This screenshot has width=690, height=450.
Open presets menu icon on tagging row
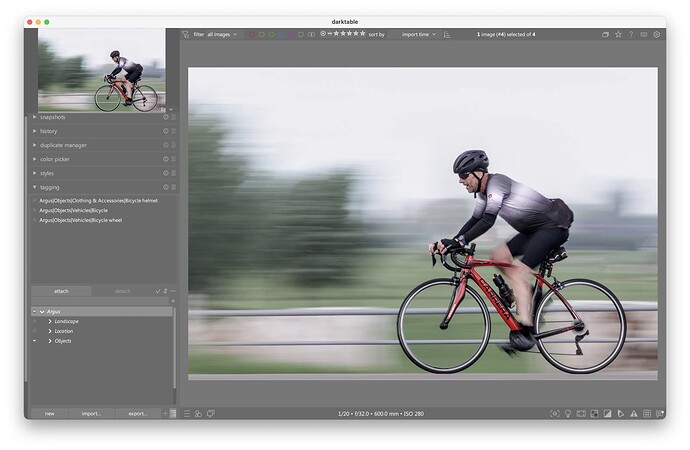(x=174, y=187)
